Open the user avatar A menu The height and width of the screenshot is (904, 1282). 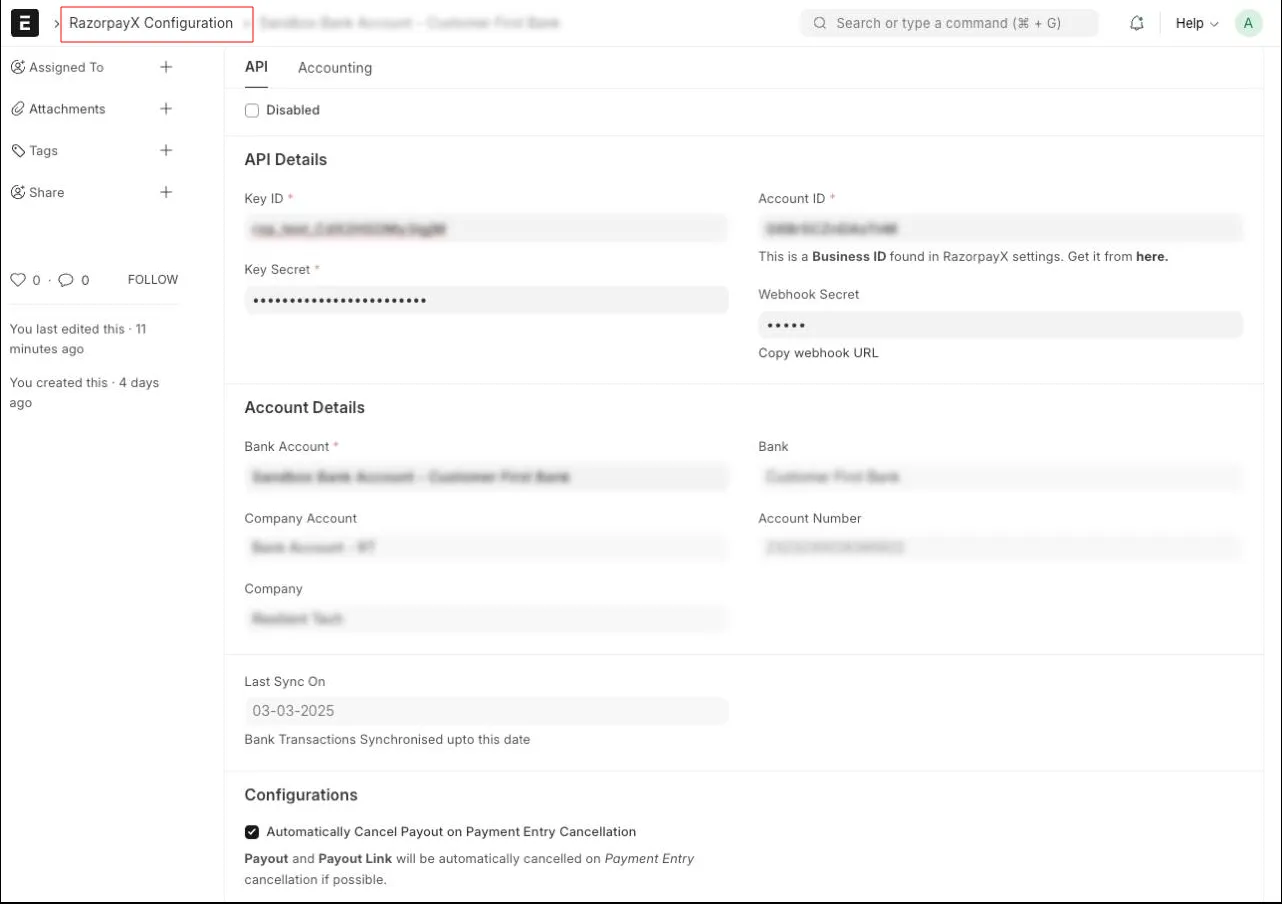tap(1248, 23)
